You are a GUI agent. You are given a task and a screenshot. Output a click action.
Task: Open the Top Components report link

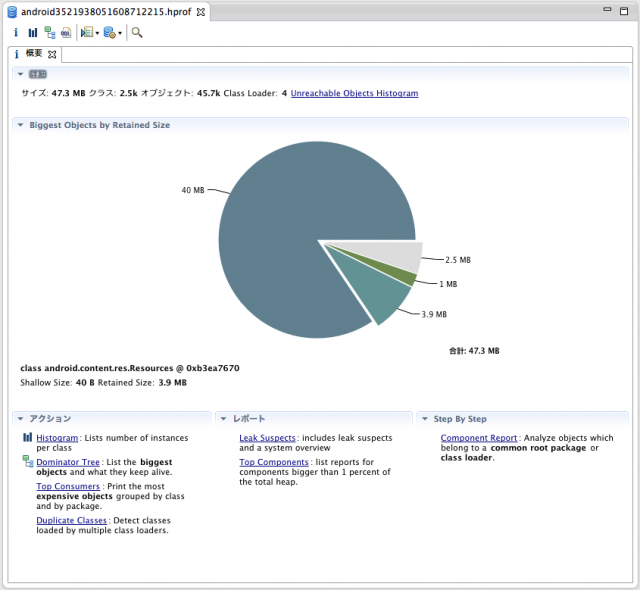coord(274,462)
